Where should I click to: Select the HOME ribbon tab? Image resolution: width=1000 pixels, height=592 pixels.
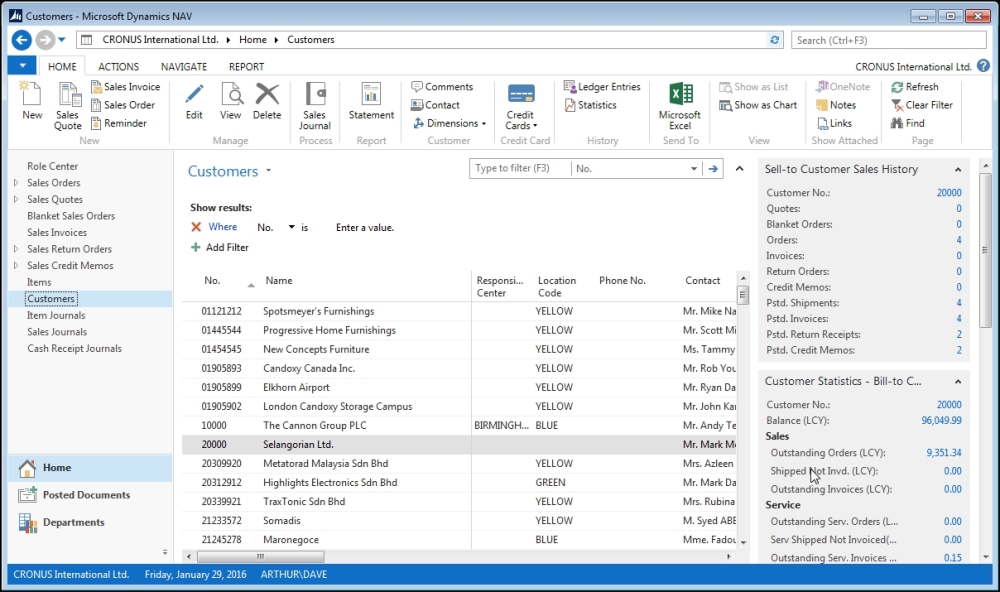(62, 66)
